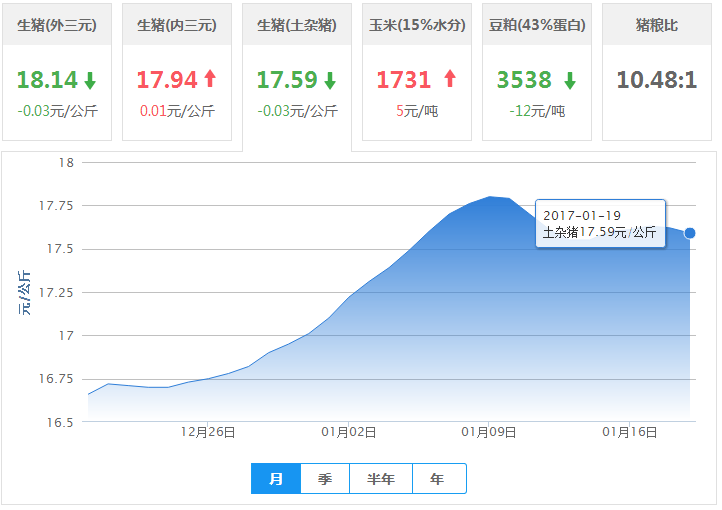This screenshot has height=510, width=722.
Task: Click the red up arrow beside 1731
Action: coord(450,80)
